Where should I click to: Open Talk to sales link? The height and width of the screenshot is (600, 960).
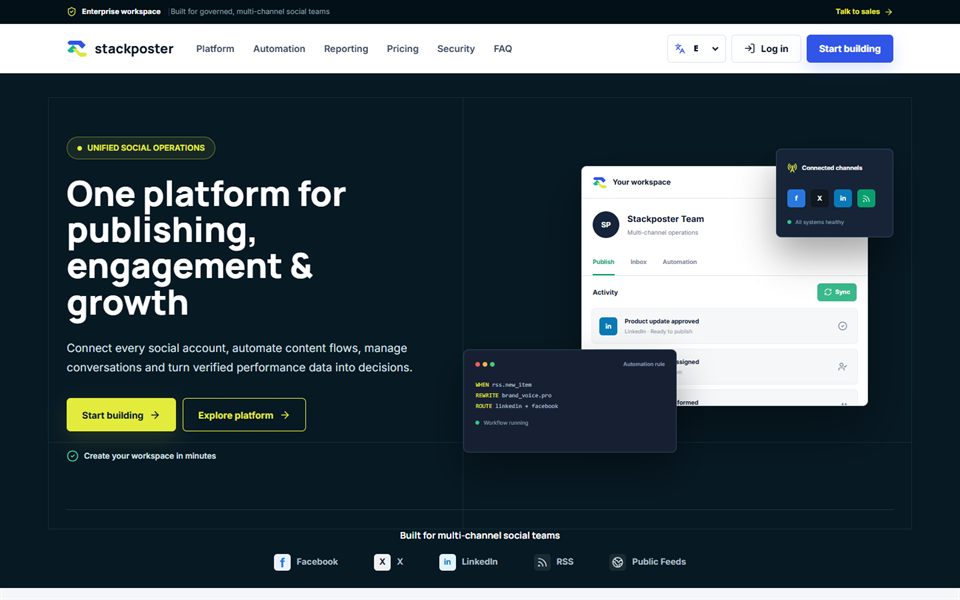863,12
